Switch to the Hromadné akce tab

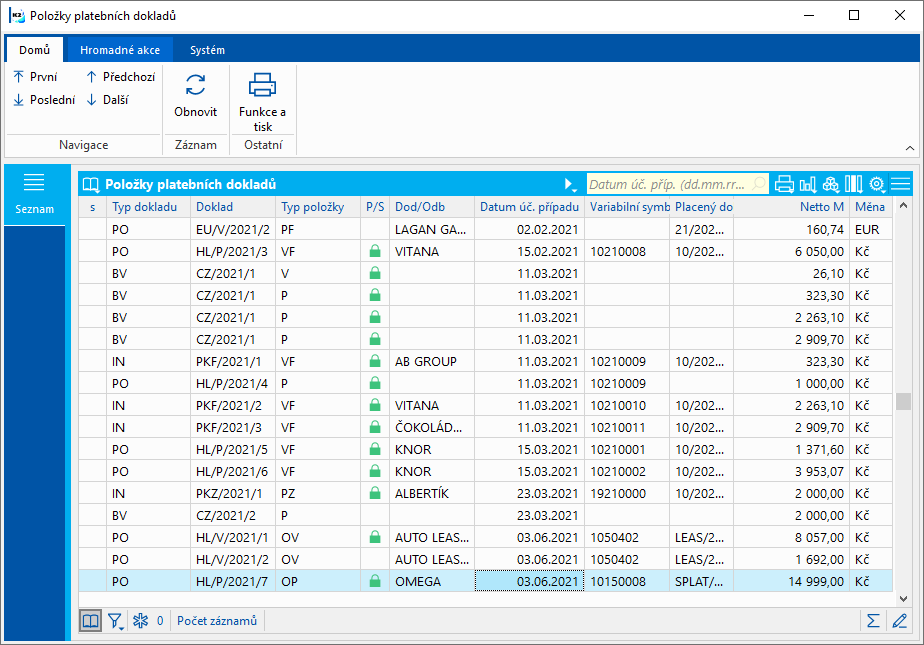point(118,50)
